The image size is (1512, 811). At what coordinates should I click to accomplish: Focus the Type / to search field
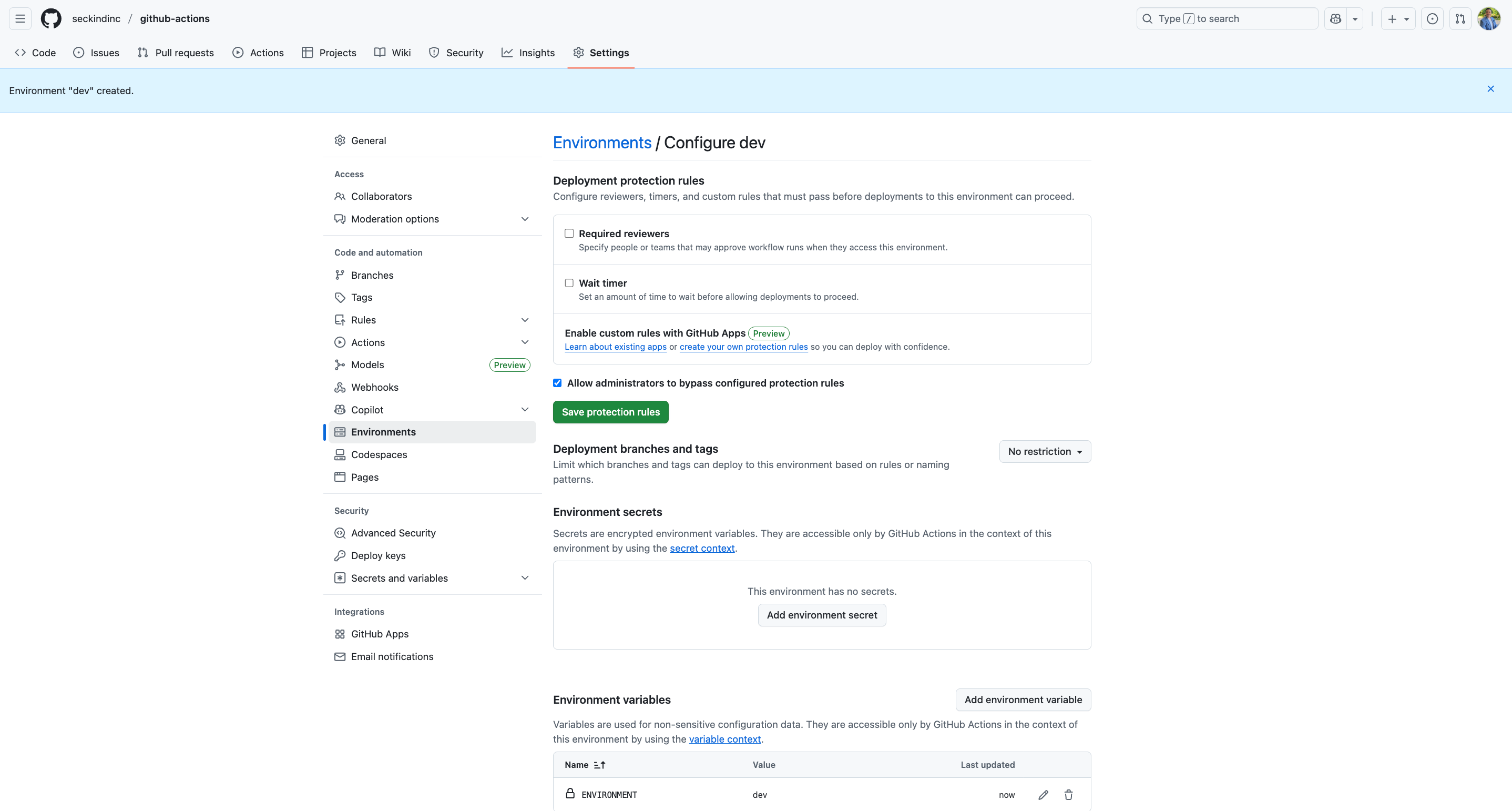tap(1227, 18)
